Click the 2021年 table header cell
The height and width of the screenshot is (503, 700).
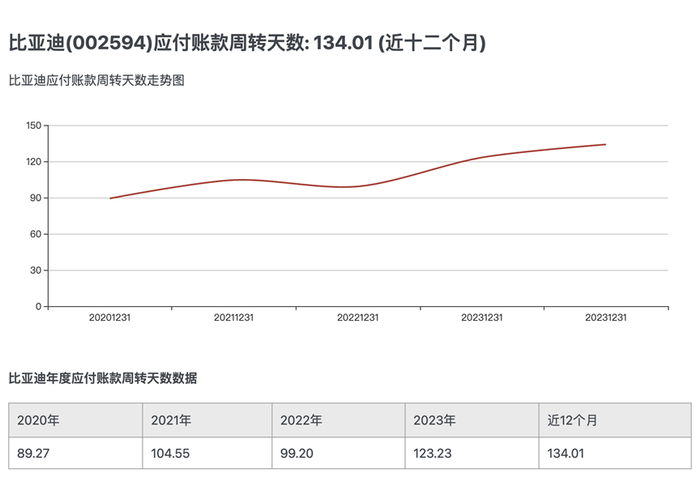207,420
